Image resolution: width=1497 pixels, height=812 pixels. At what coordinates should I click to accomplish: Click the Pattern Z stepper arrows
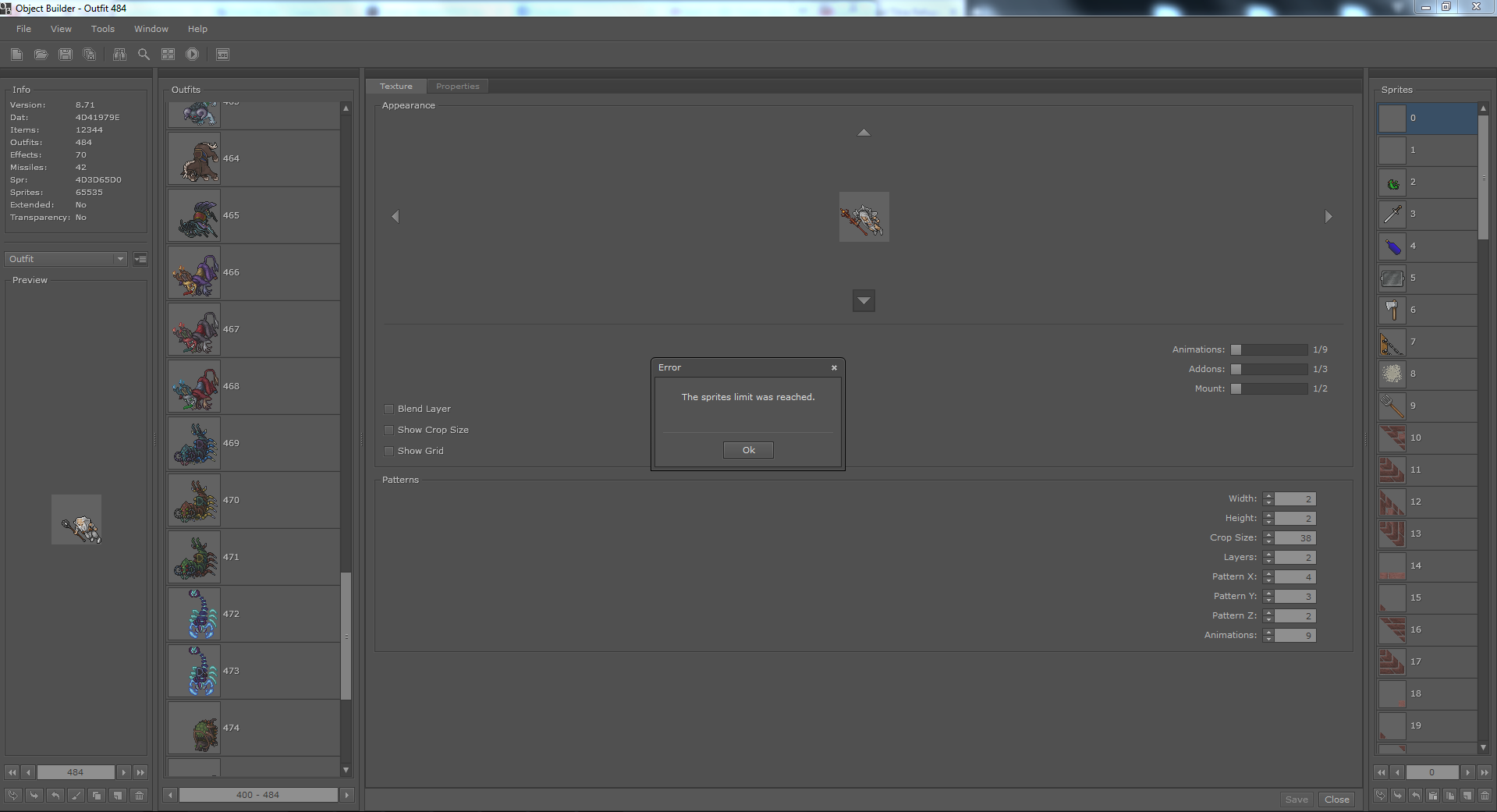pyautogui.click(x=1268, y=616)
